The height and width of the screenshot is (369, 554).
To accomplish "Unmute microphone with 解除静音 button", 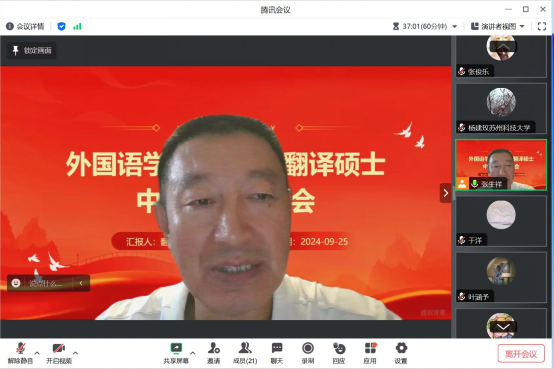I will 20,353.
